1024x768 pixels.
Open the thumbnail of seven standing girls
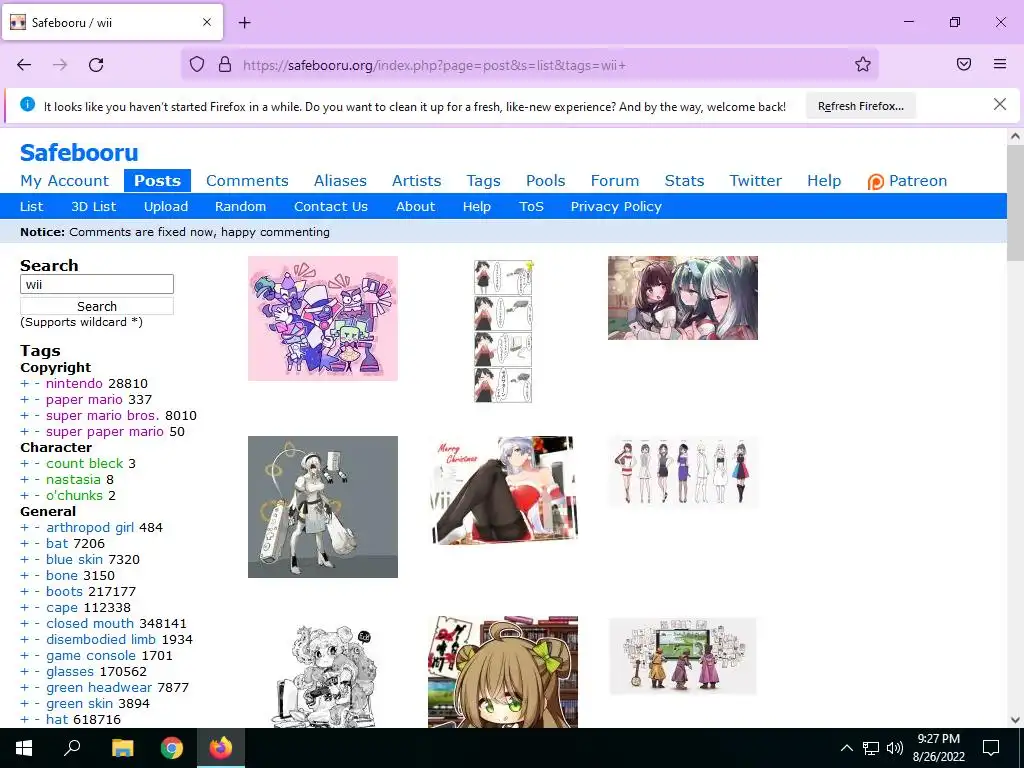pos(683,472)
